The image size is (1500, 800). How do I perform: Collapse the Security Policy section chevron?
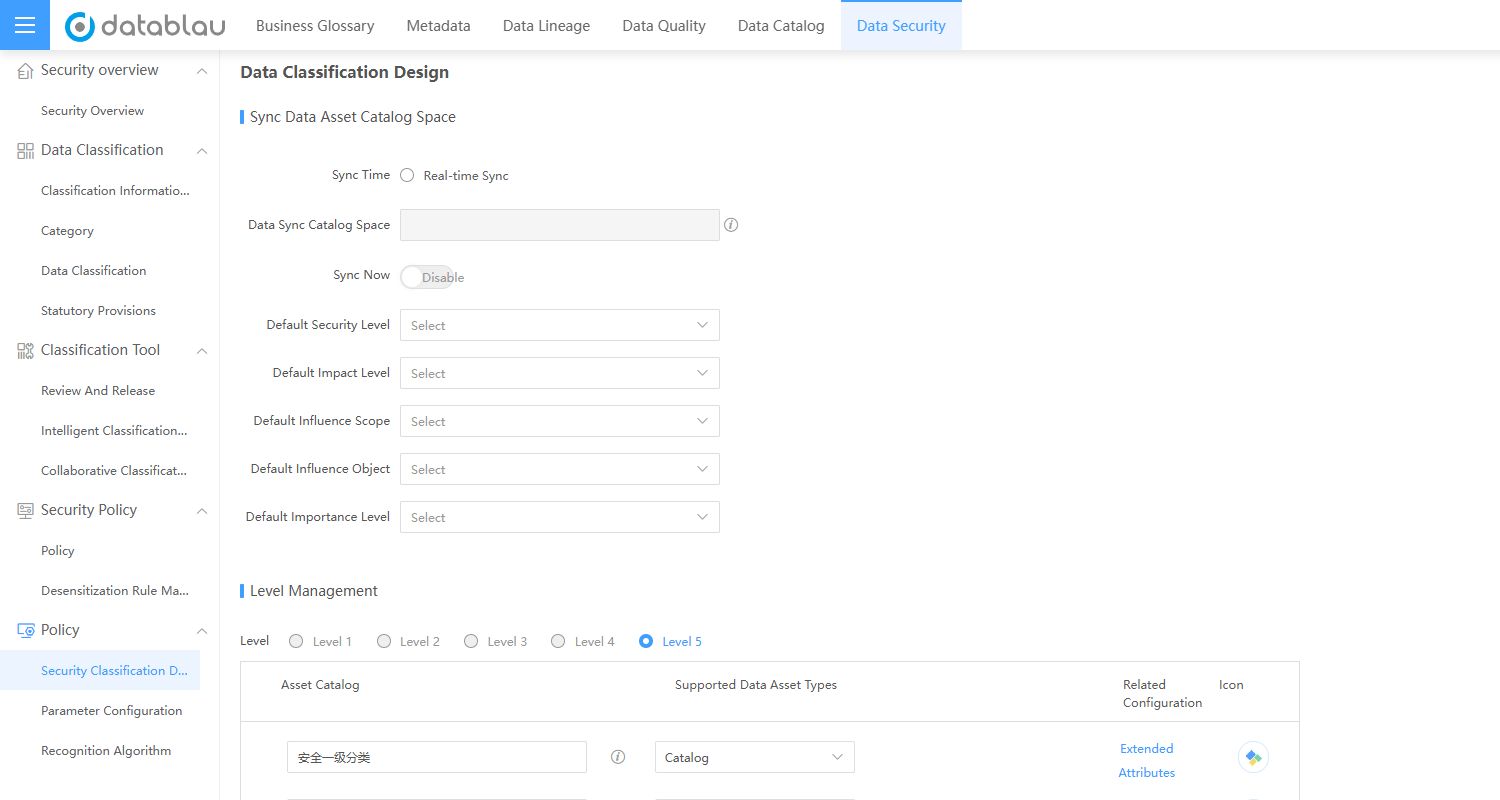pyautogui.click(x=202, y=511)
